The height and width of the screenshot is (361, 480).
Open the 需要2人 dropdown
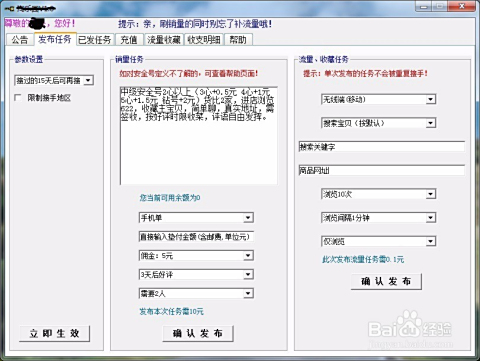[248, 293]
